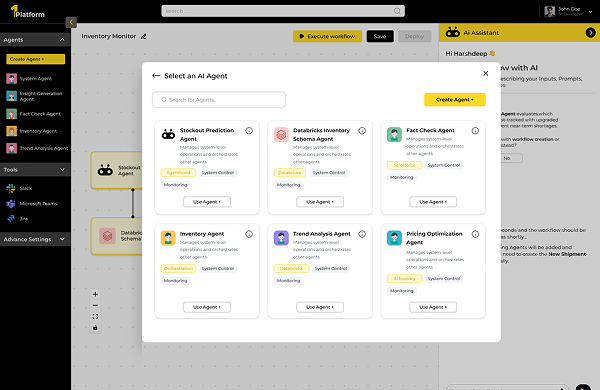Show info for Stockout Prediction Agent
Viewport: 600px width, 390px height.
click(x=249, y=131)
